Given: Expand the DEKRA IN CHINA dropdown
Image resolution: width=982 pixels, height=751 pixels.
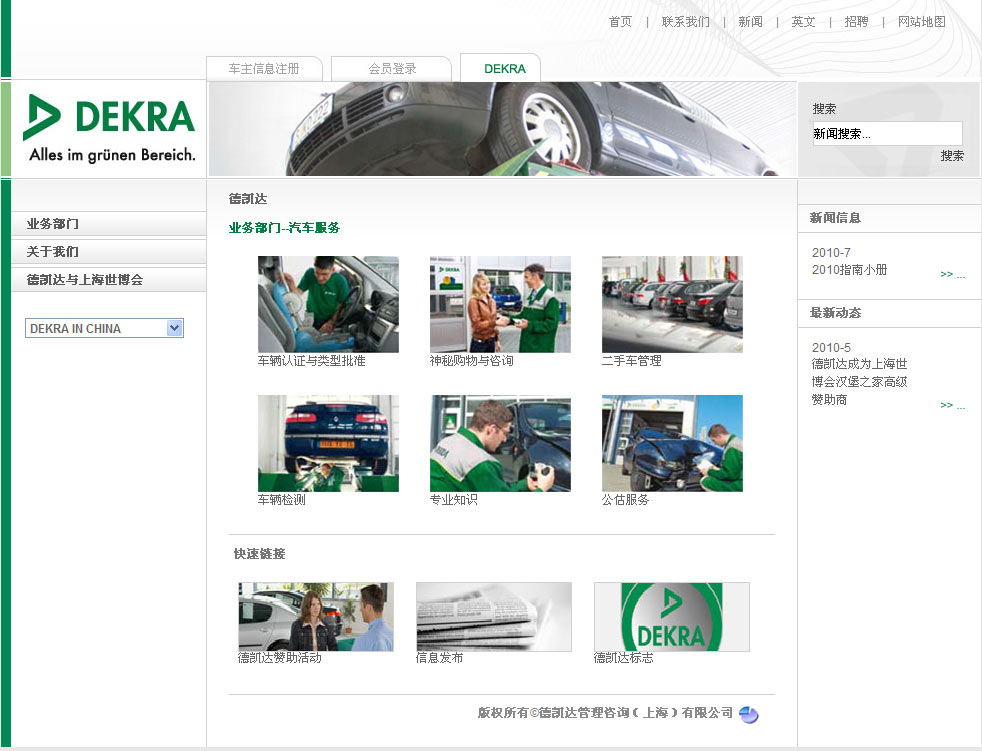Looking at the screenshot, I should 104,328.
